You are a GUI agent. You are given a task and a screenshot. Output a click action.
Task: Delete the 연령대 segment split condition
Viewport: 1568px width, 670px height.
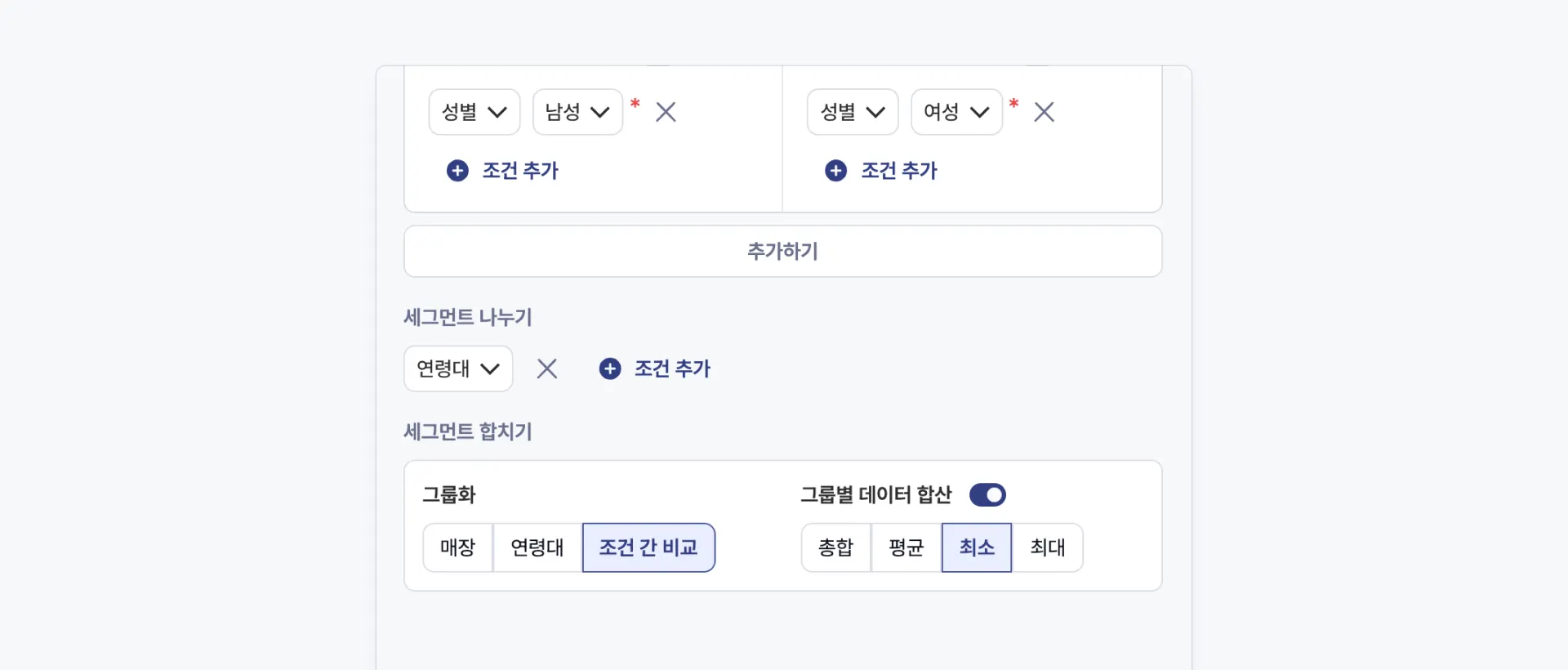tap(547, 368)
